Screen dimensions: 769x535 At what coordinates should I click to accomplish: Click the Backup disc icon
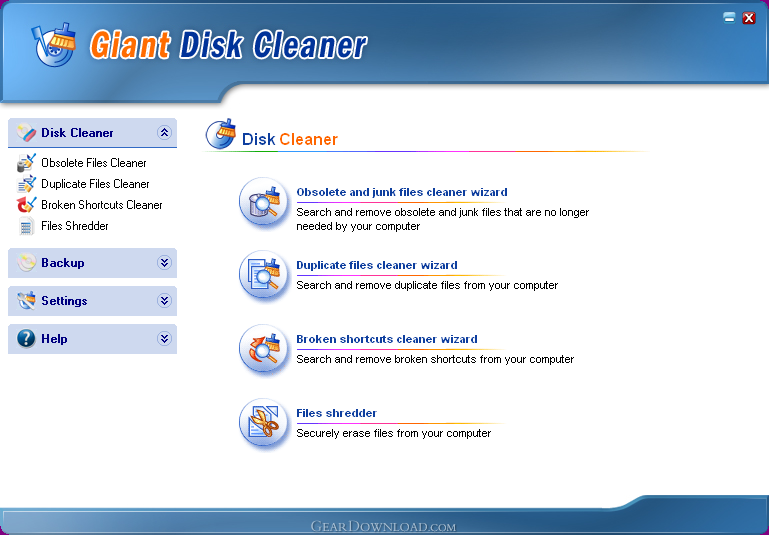(26, 262)
